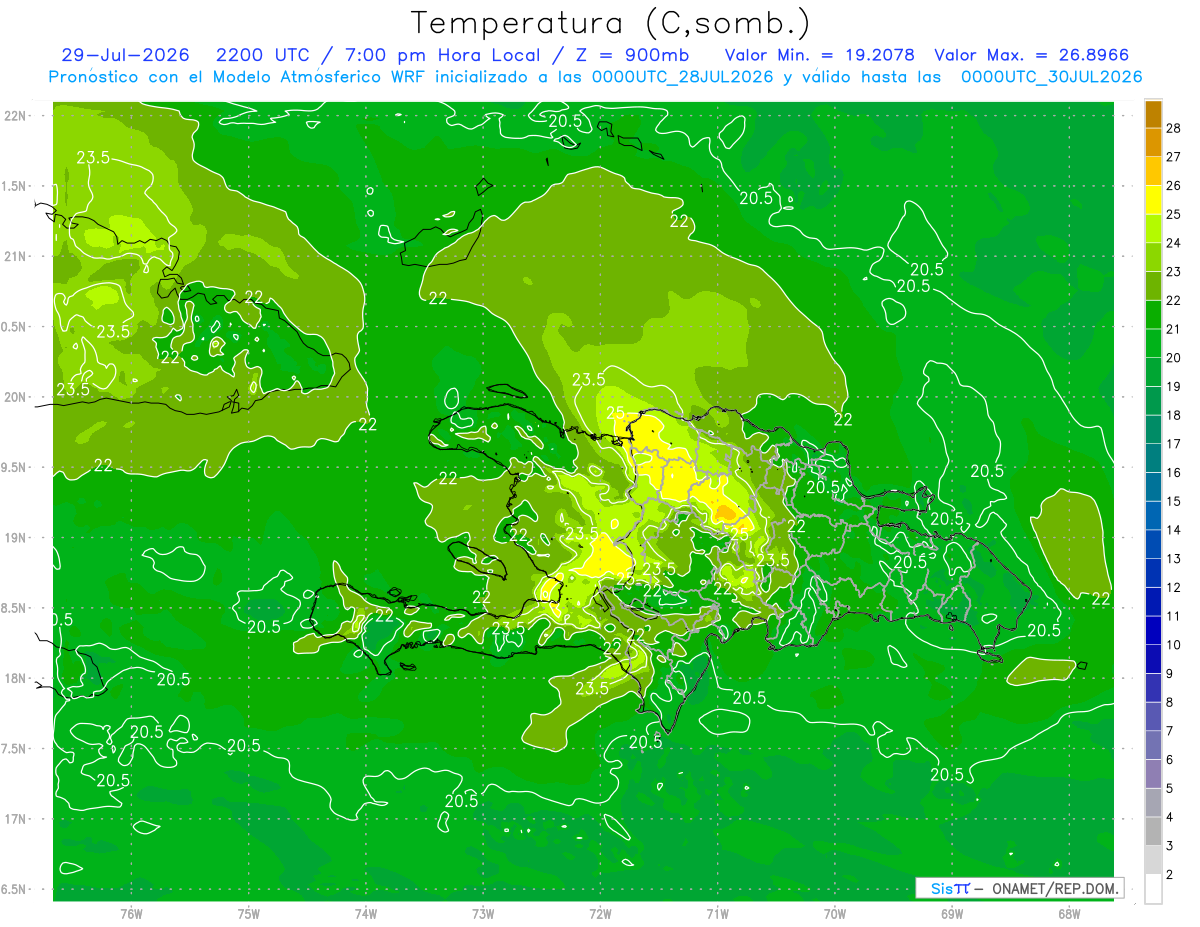Pick the blue swatch between 13 and 14
Viewport: 1200px width, 927px height.
1153,544
